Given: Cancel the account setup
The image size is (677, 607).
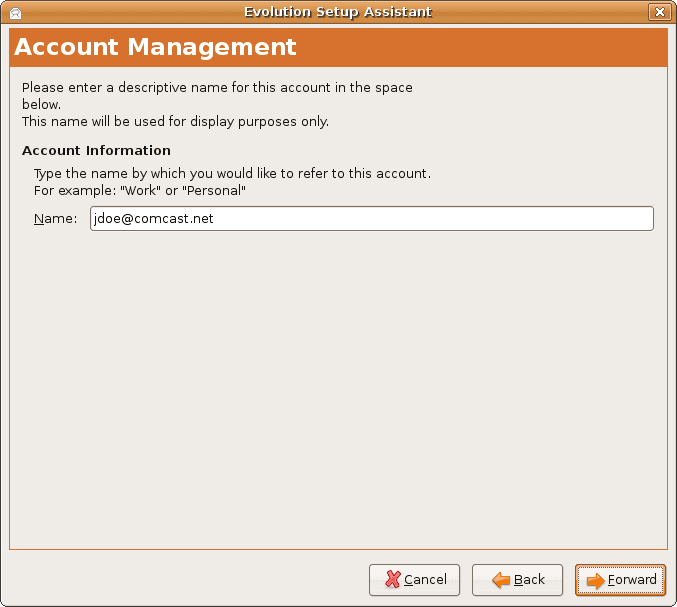Looking at the screenshot, I should coord(415,580).
